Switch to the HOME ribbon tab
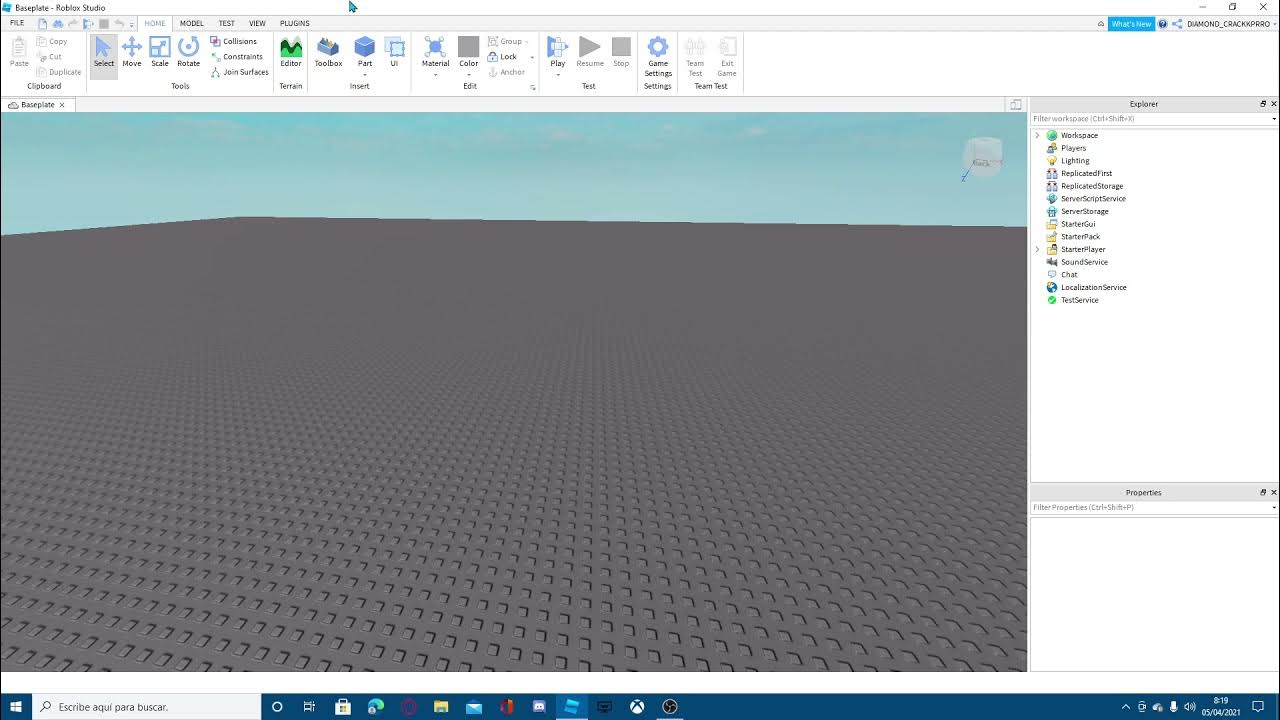 pyautogui.click(x=155, y=23)
